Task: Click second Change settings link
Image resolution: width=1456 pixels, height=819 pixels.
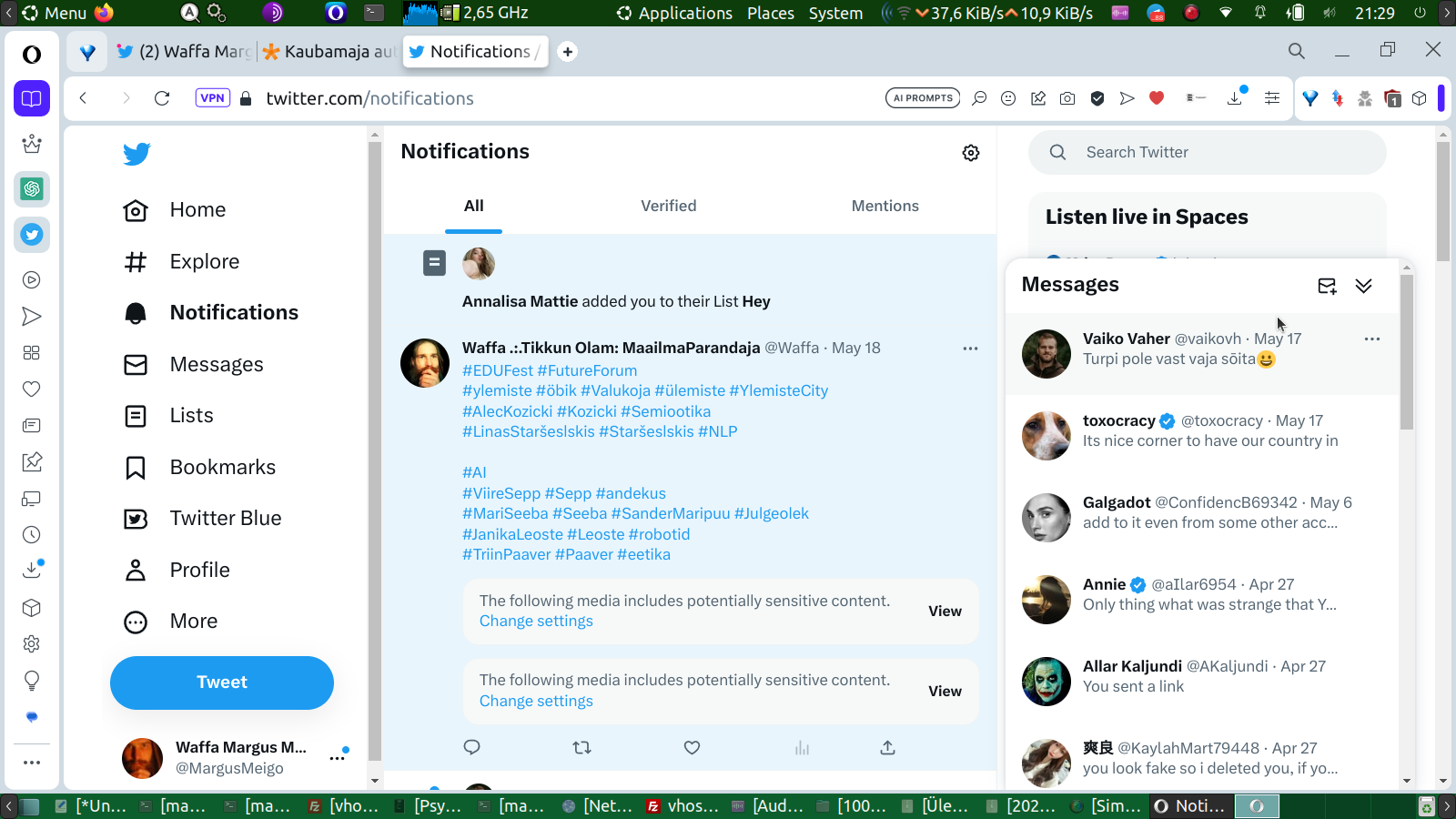Action: pyautogui.click(x=536, y=702)
